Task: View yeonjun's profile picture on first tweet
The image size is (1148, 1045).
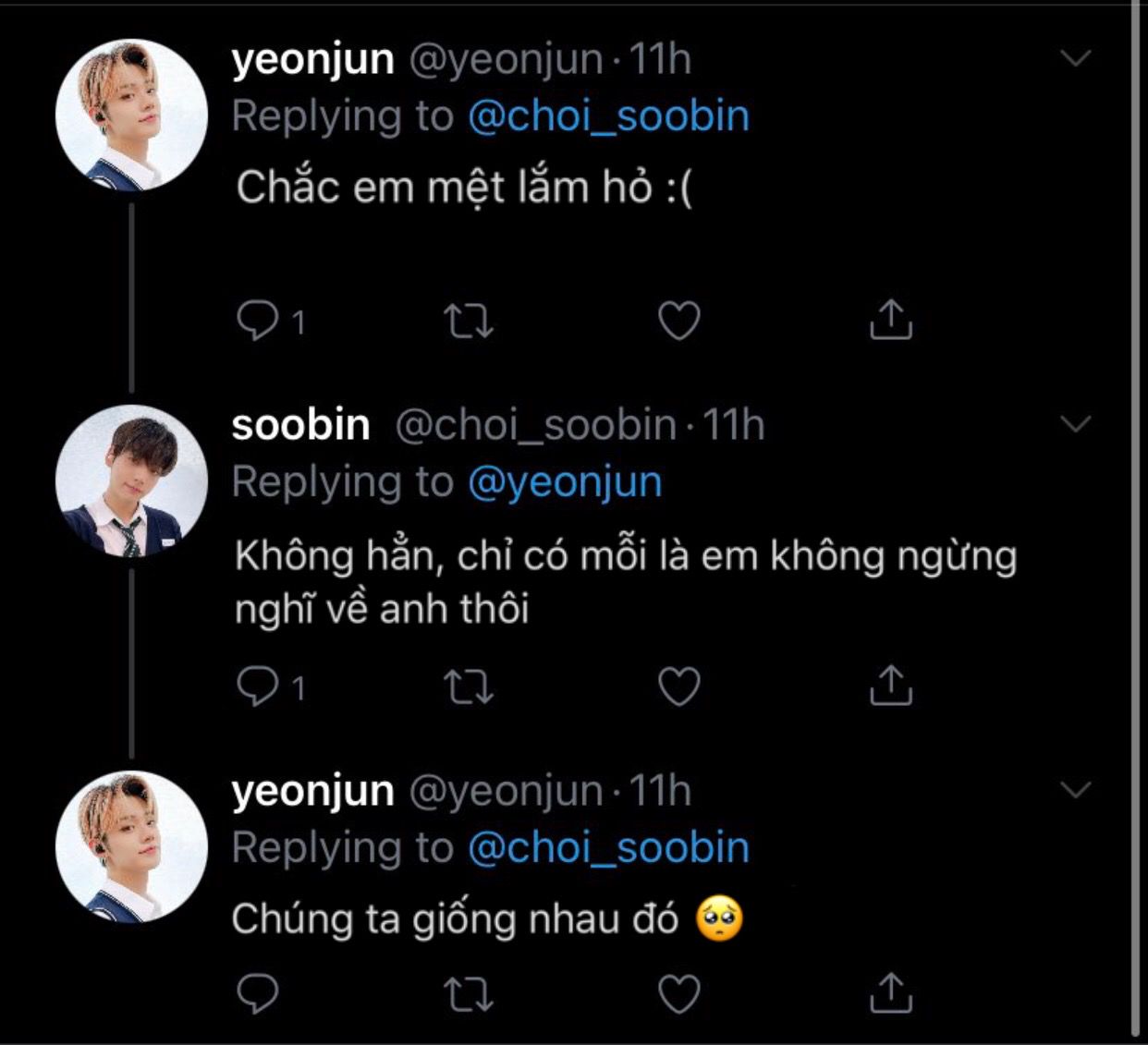Action: [131, 115]
